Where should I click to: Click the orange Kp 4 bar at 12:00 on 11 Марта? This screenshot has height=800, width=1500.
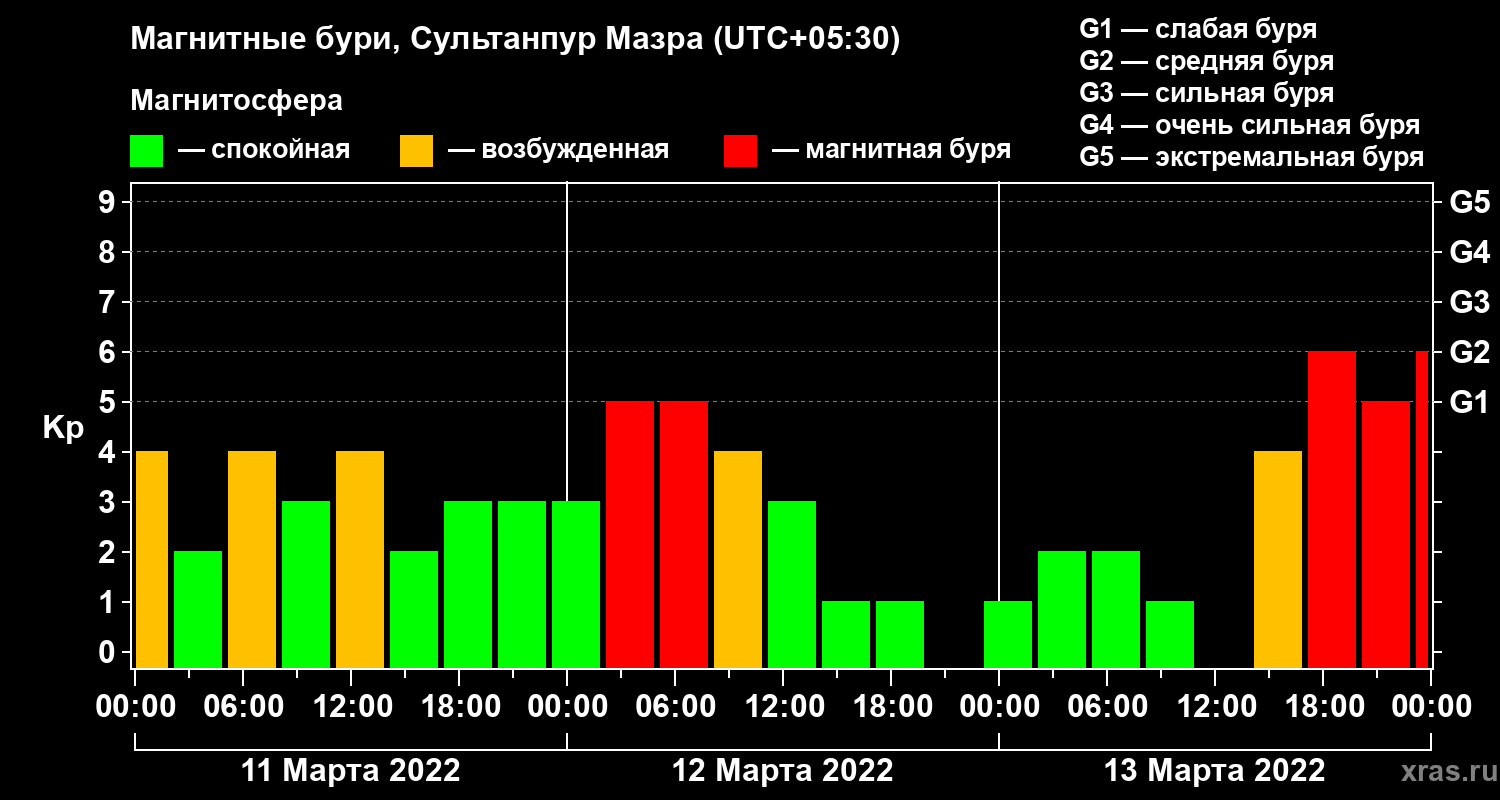[x=360, y=560]
